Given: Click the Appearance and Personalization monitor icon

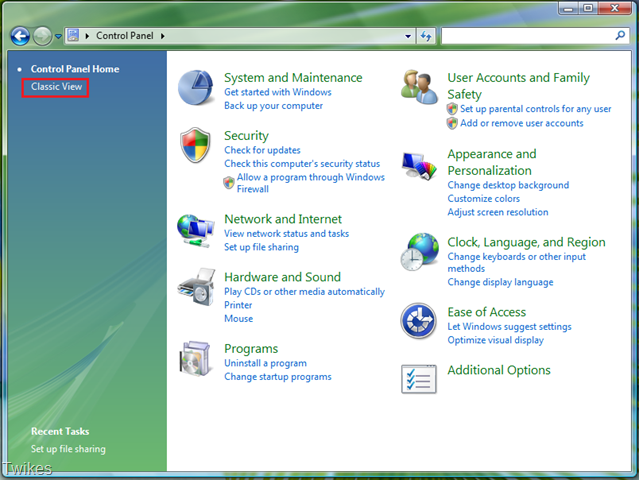Looking at the screenshot, I should [x=419, y=165].
